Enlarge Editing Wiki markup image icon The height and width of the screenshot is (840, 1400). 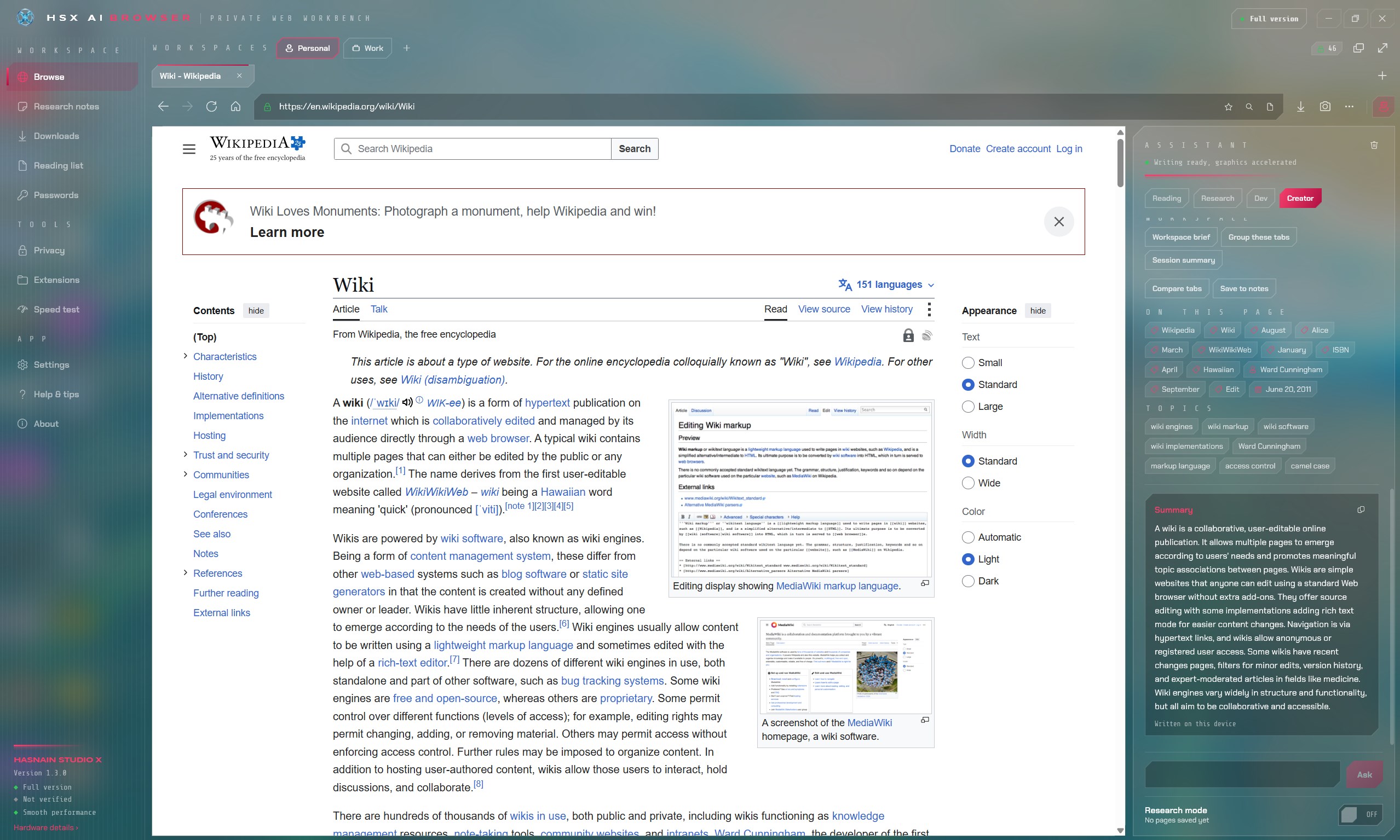pos(925,583)
